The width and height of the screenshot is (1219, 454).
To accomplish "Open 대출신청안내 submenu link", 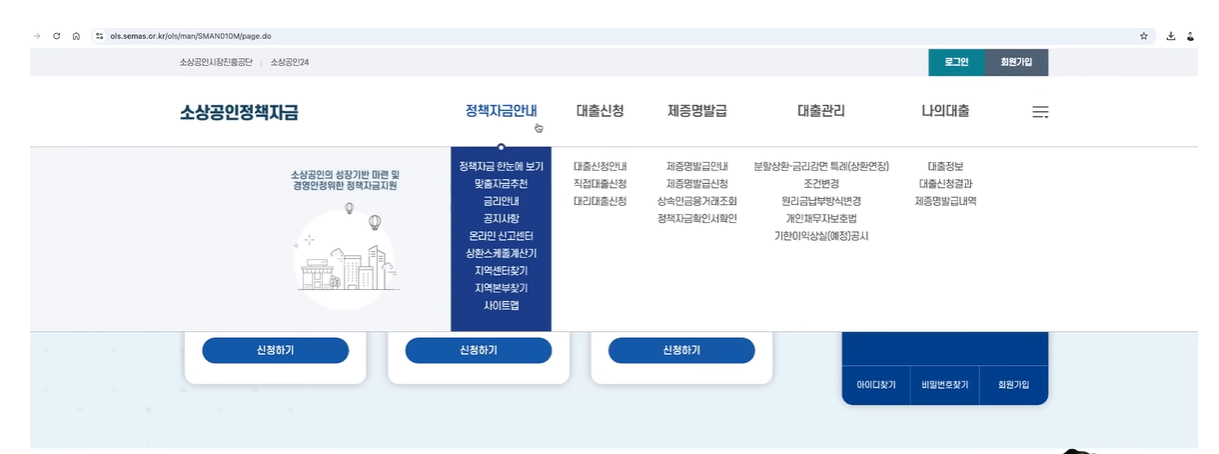I will coord(600,166).
